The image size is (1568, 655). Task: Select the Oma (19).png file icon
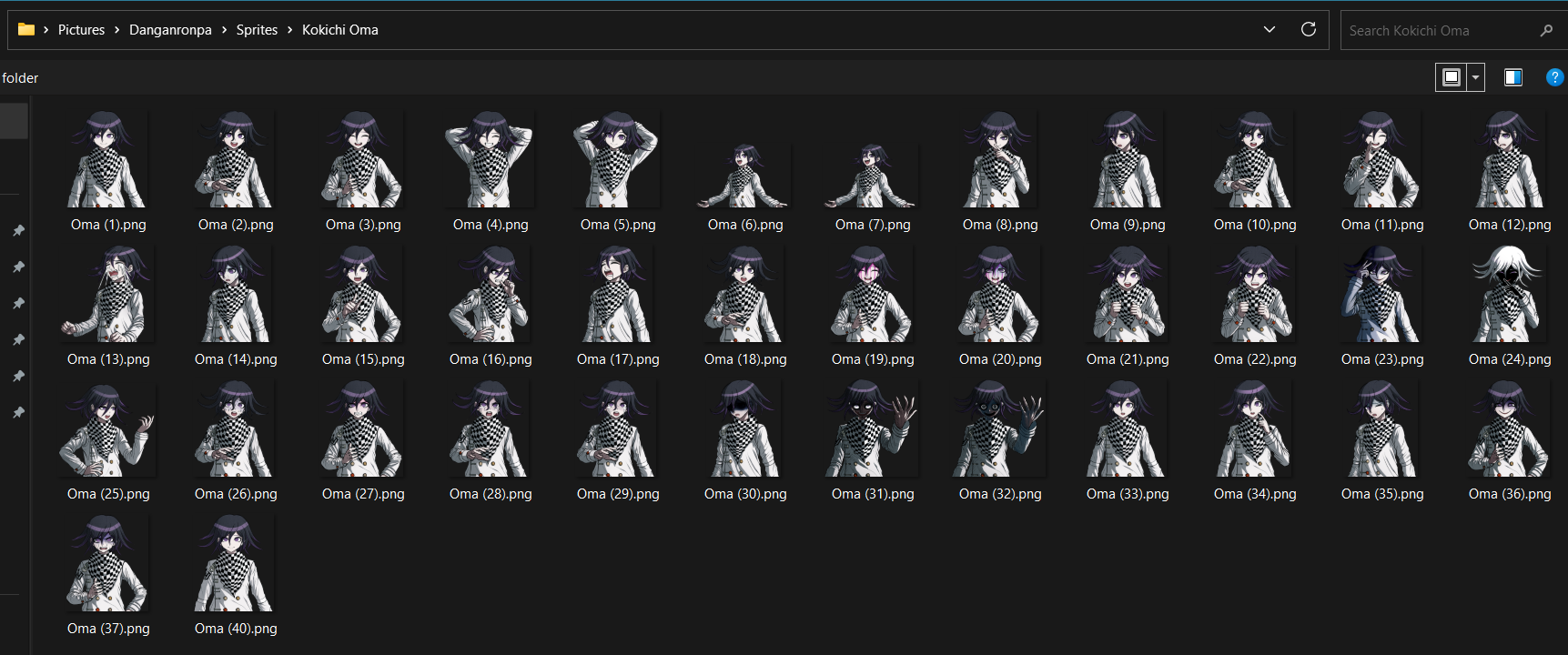872,294
